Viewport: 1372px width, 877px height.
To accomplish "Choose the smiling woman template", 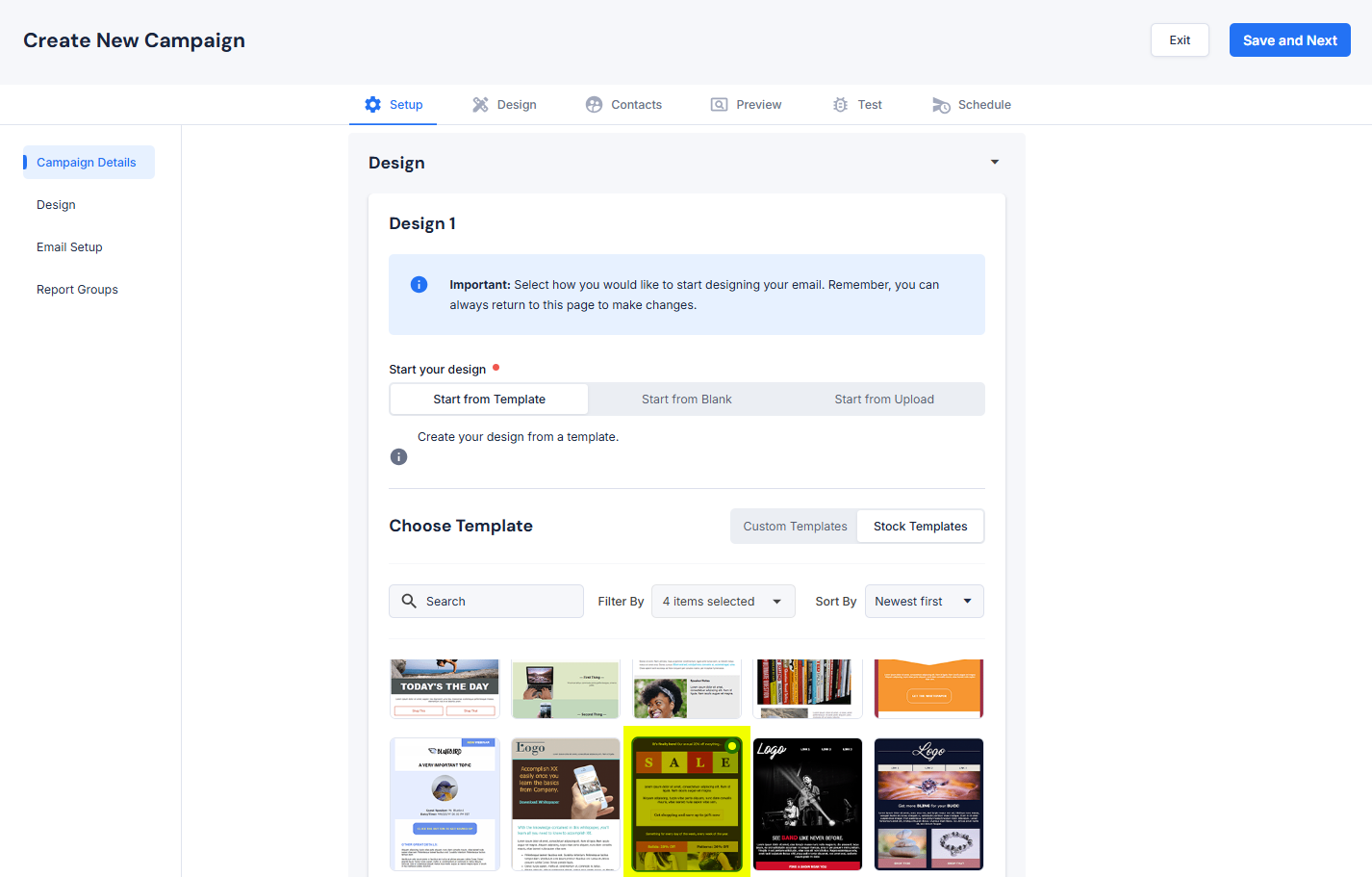I will [x=687, y=688].
